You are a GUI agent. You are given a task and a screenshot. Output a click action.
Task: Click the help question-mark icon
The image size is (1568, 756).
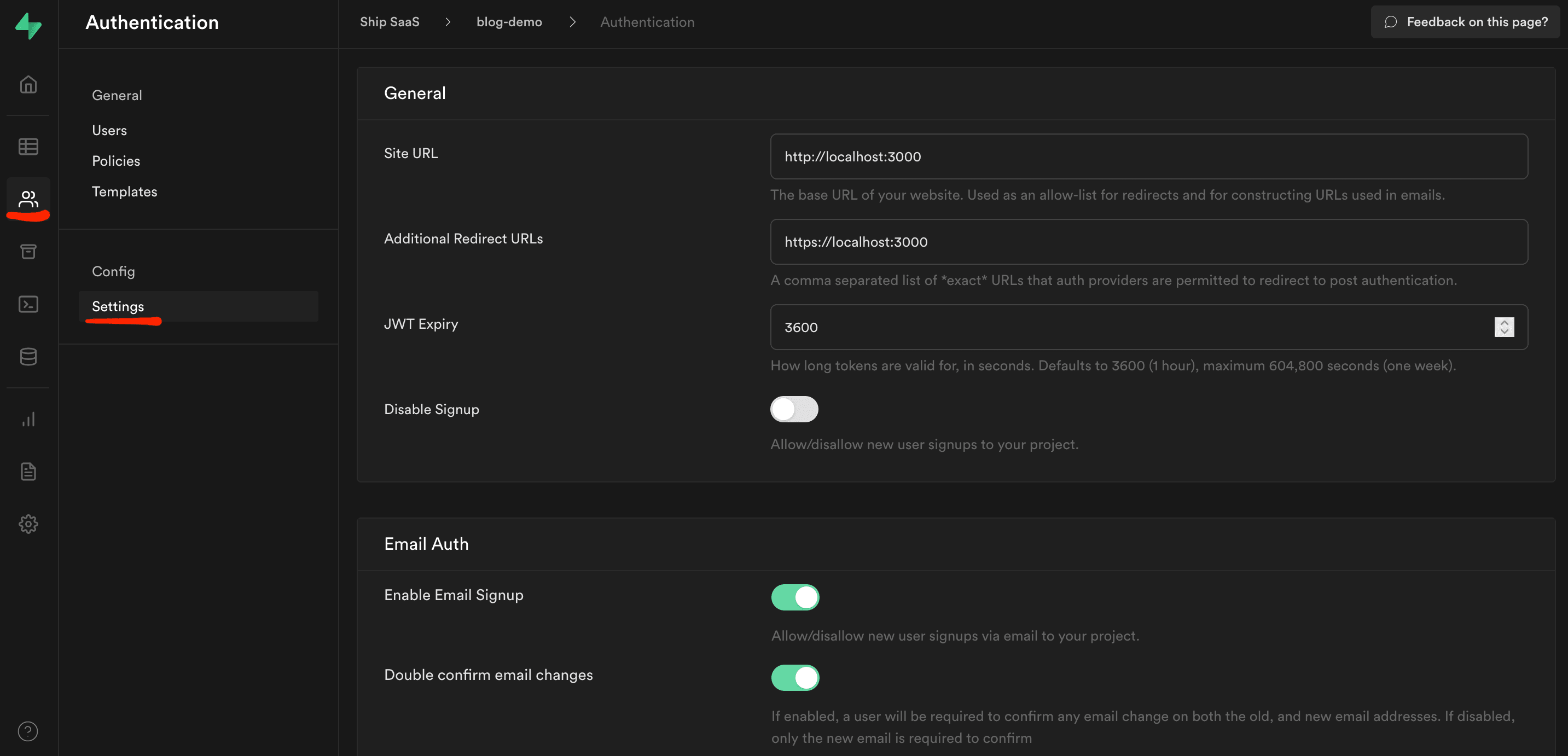pyautogui.click(x=28, y=731)
